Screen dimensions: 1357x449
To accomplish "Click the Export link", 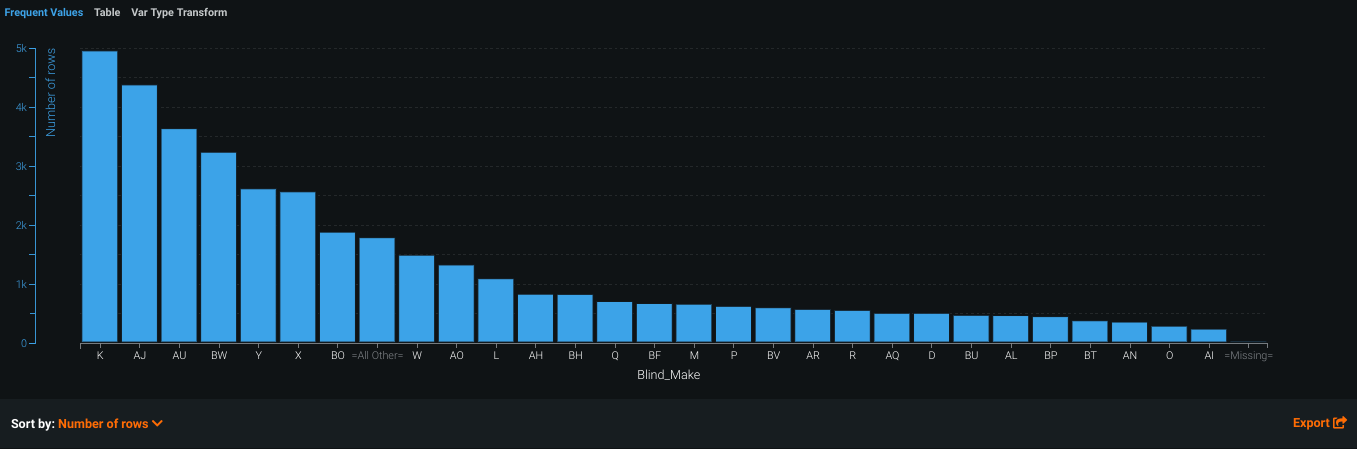I will click(x=1320, y=423).
